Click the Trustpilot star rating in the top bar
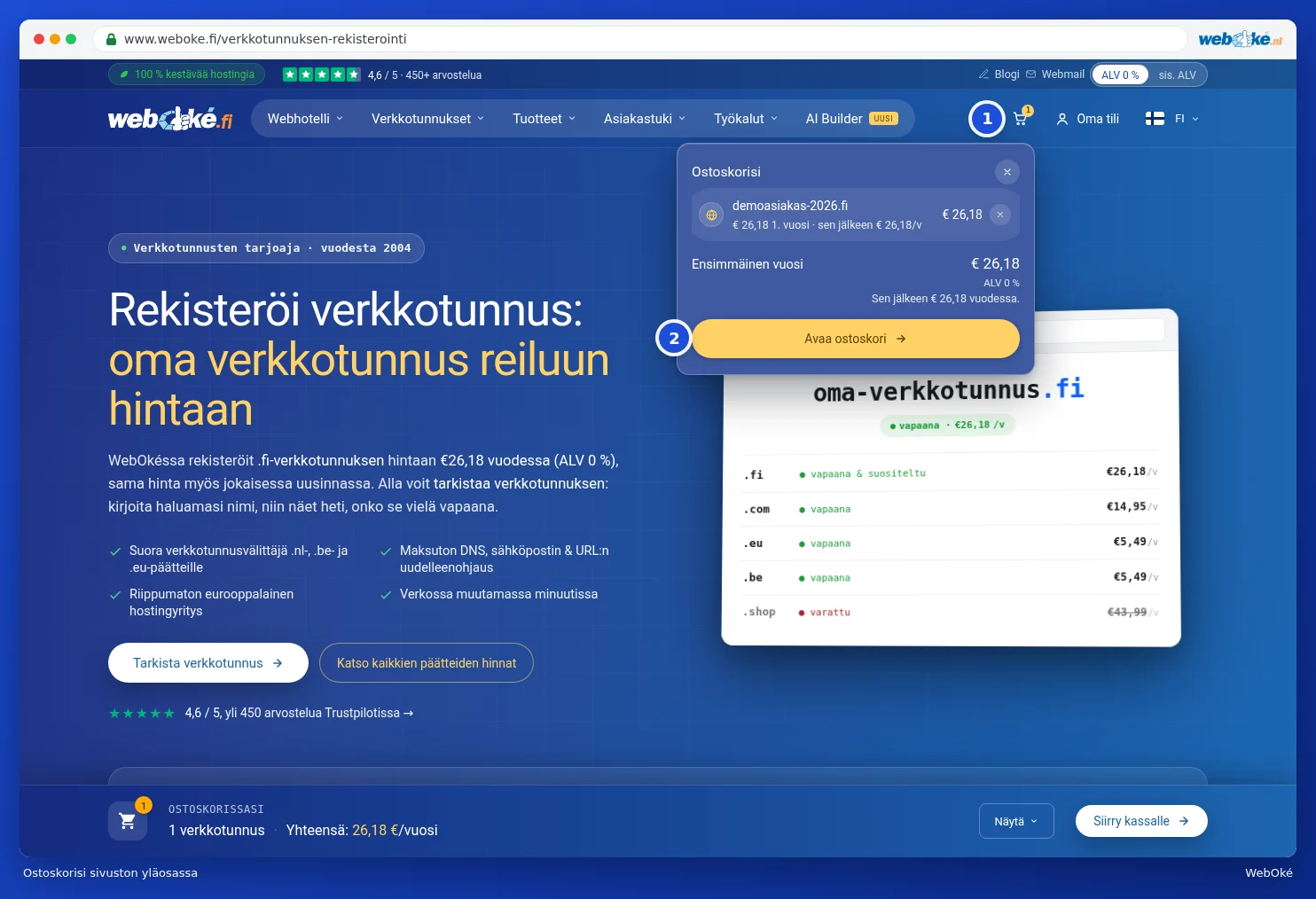The width and height of the screenshot is (1316, 899). pyautogui.click(x=321, y=74)
